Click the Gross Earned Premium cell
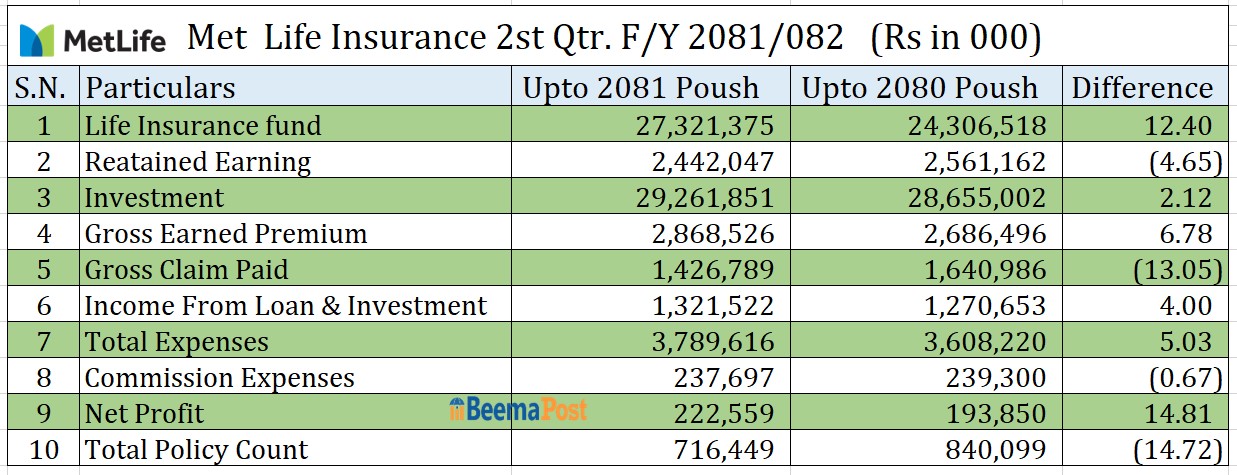1237x475 pixels. point(226,234)
